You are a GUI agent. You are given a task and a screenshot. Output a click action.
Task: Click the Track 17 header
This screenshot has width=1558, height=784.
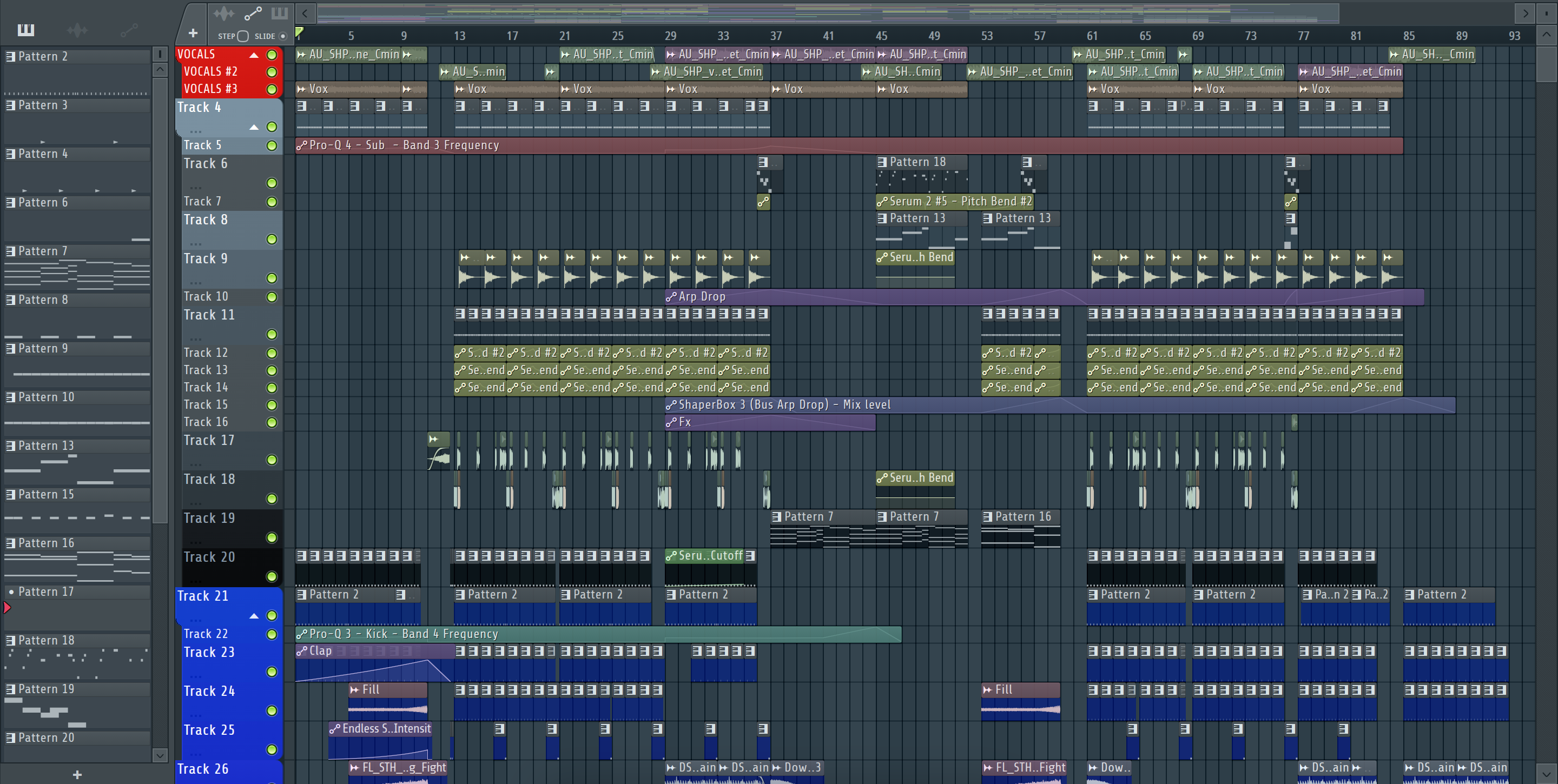pos(232,450)
